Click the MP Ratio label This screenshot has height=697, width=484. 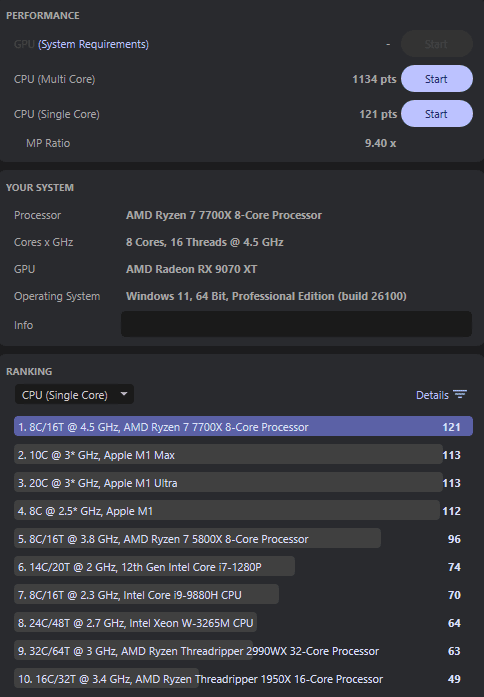point(48,143)
